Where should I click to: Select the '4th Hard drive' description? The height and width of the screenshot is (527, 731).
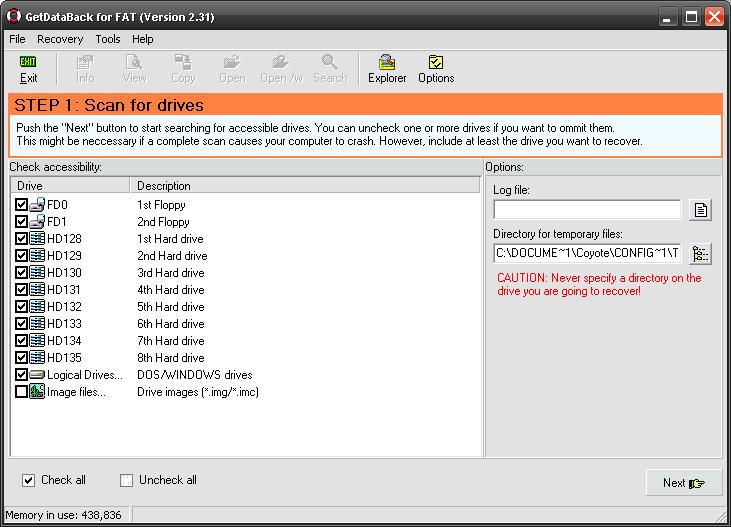pos(171,290)
